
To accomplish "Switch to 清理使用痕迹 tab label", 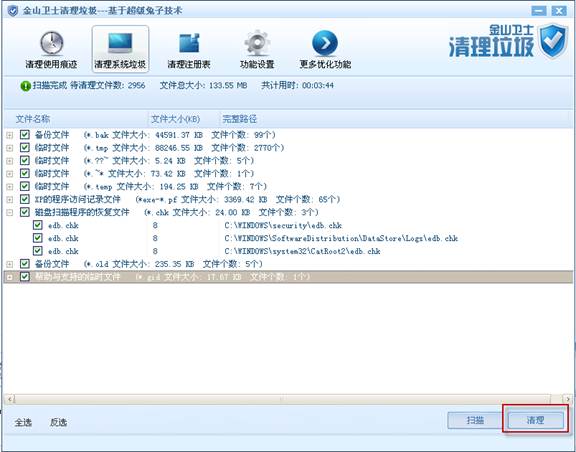I will click(51, 64).
